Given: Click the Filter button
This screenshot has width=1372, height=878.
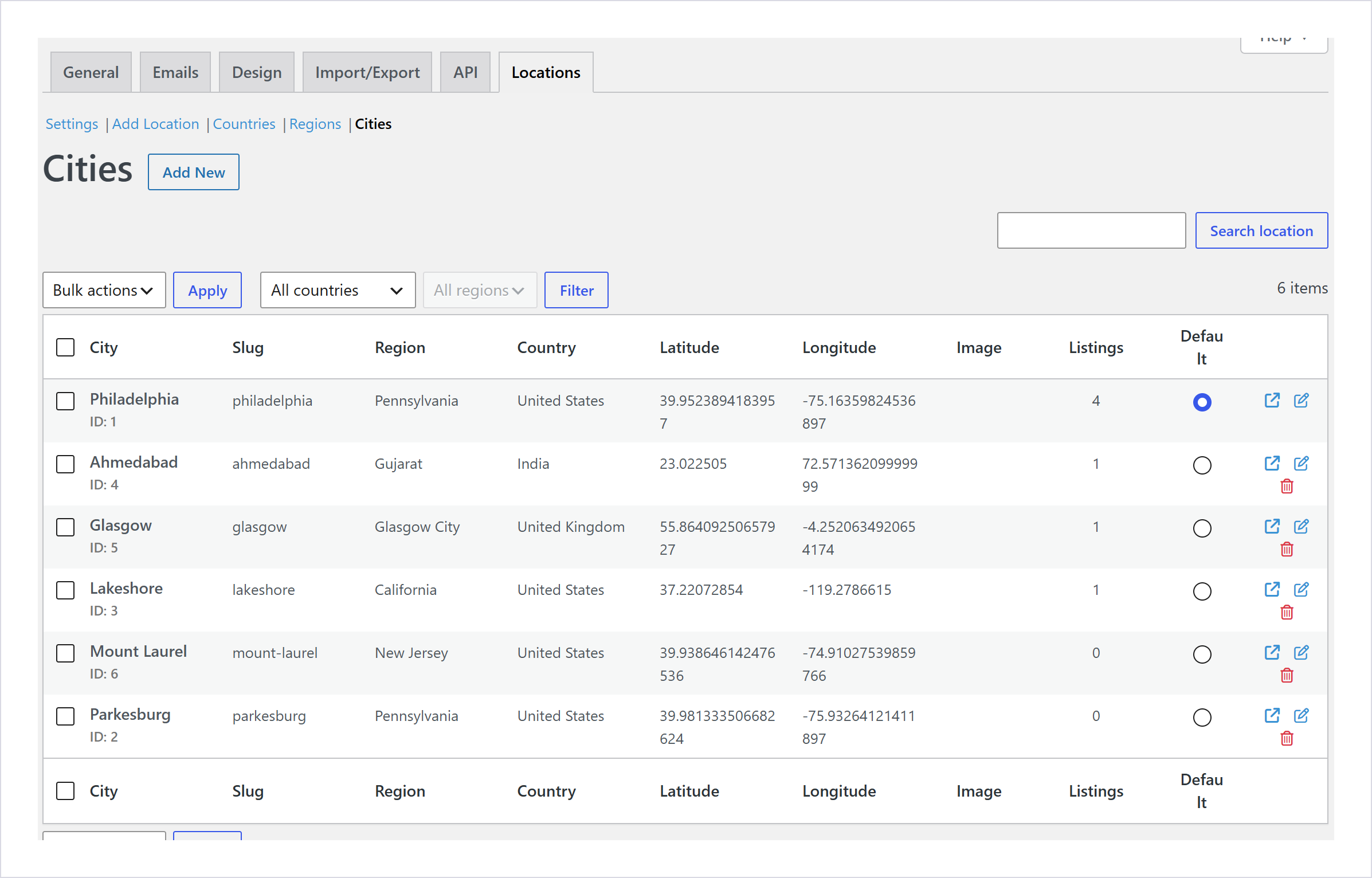Looking at the screenshot, I should click(x=576, y=290).
